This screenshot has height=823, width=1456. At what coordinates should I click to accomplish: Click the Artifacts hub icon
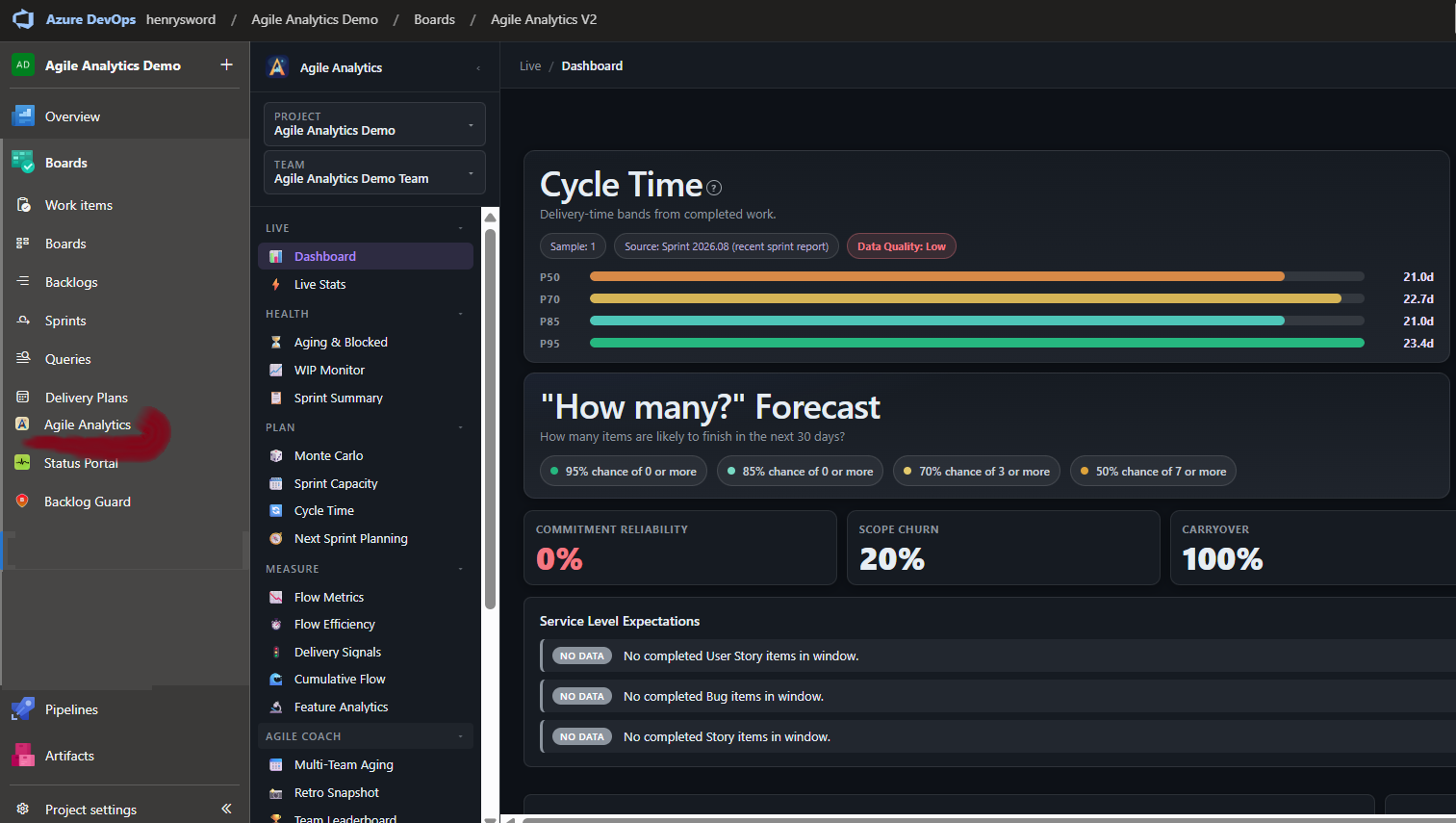(x=23, y=756)
